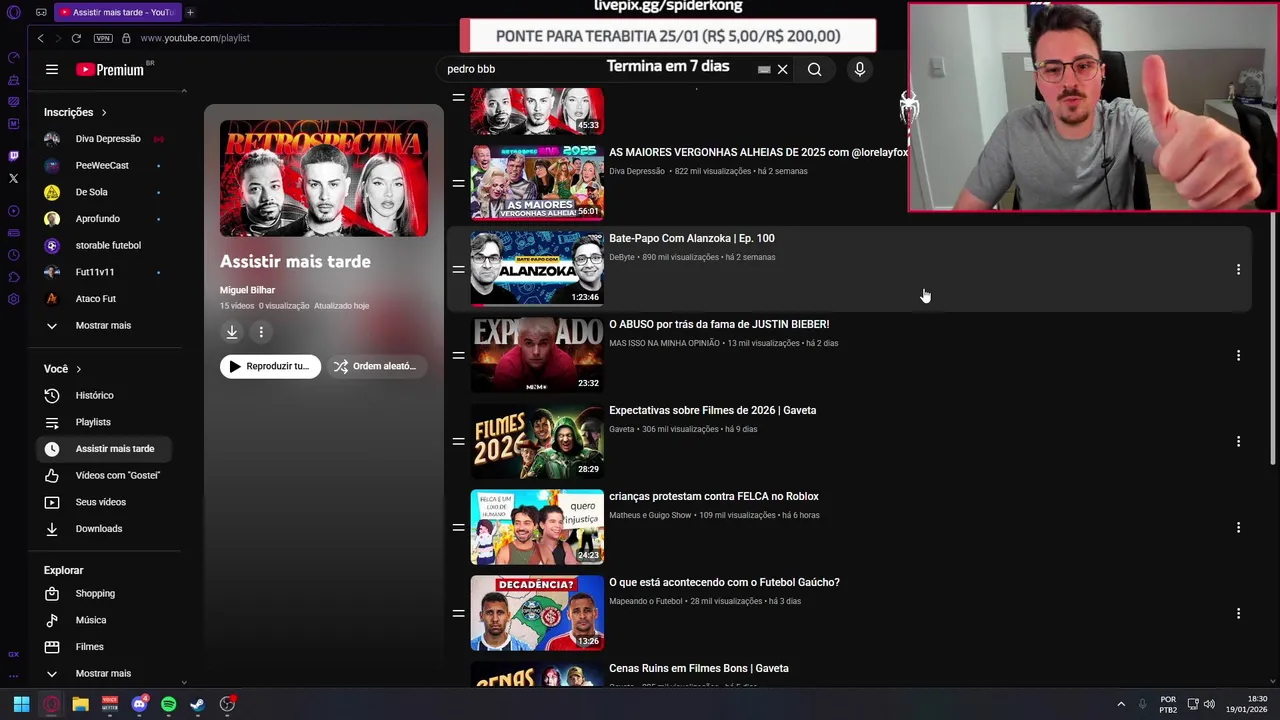Open Windows Start button on taskbar
This screenshot has width=1280, height=720.
click(x=21, y=704)
